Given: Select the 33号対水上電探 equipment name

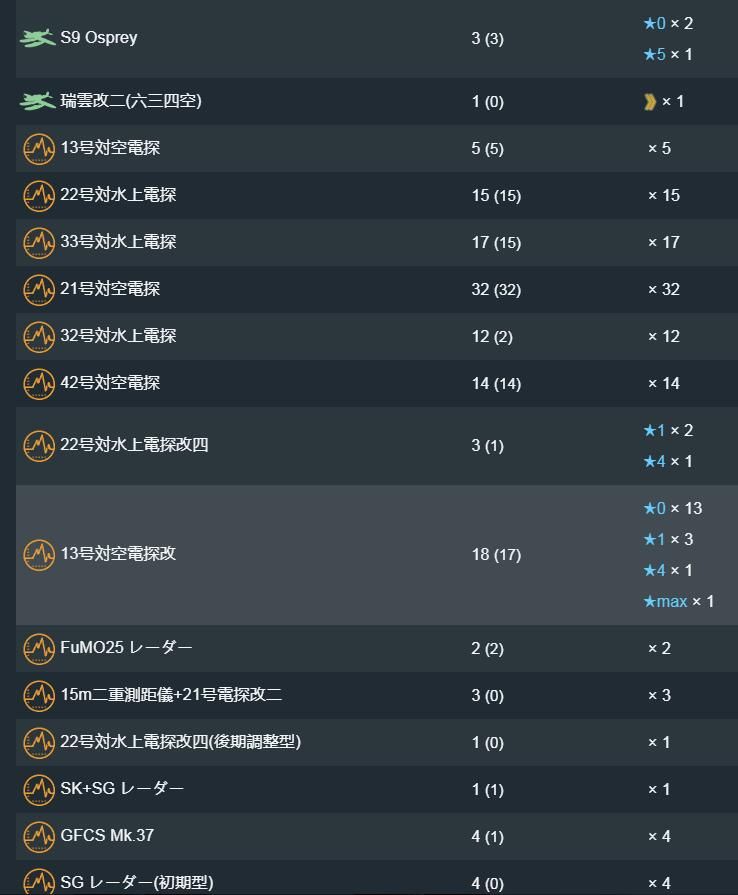Looking at the screenshot, I should tap(118, 242).
